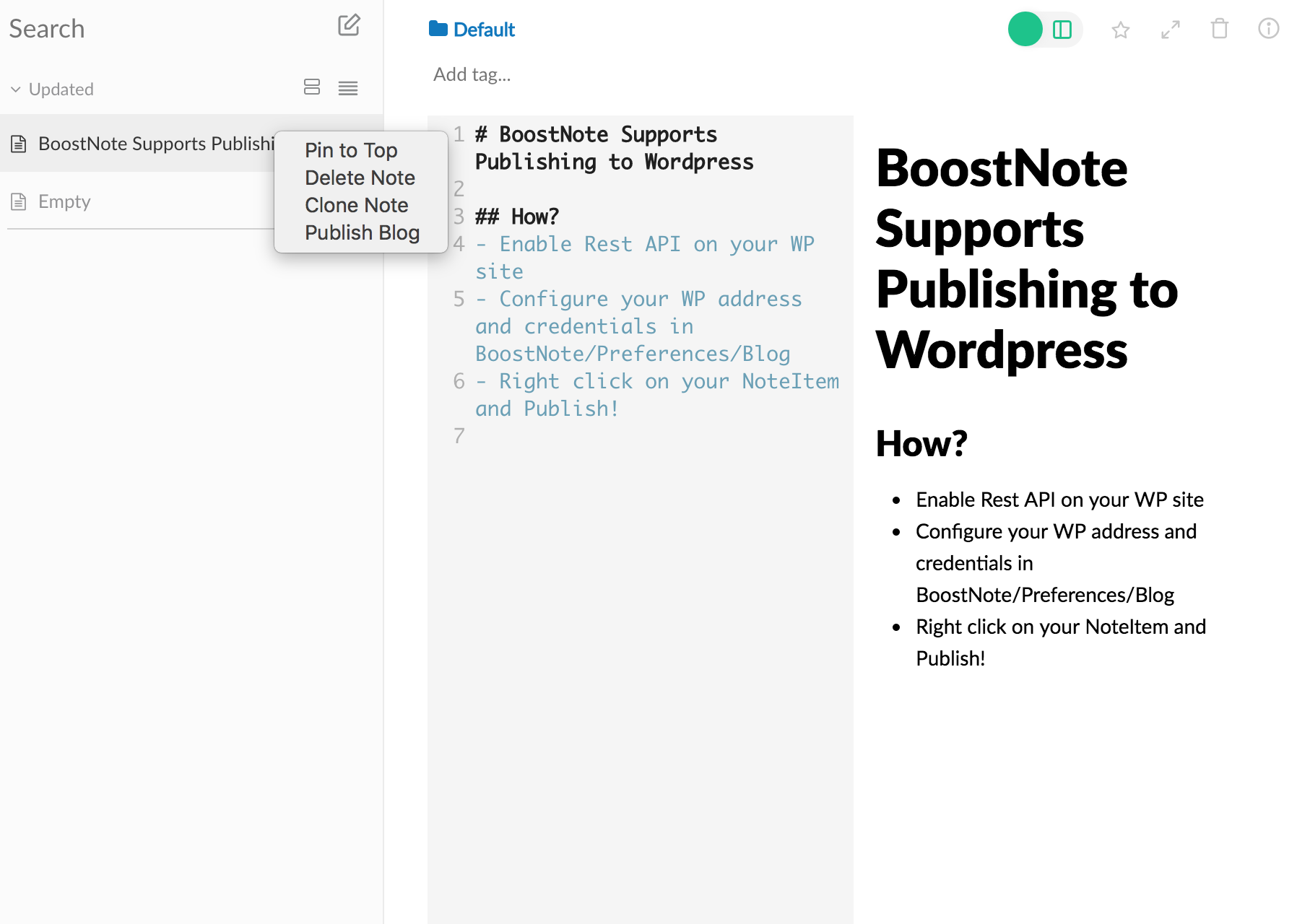
Task: Select split editor layout icon
Action: (x=1062, y=30)
